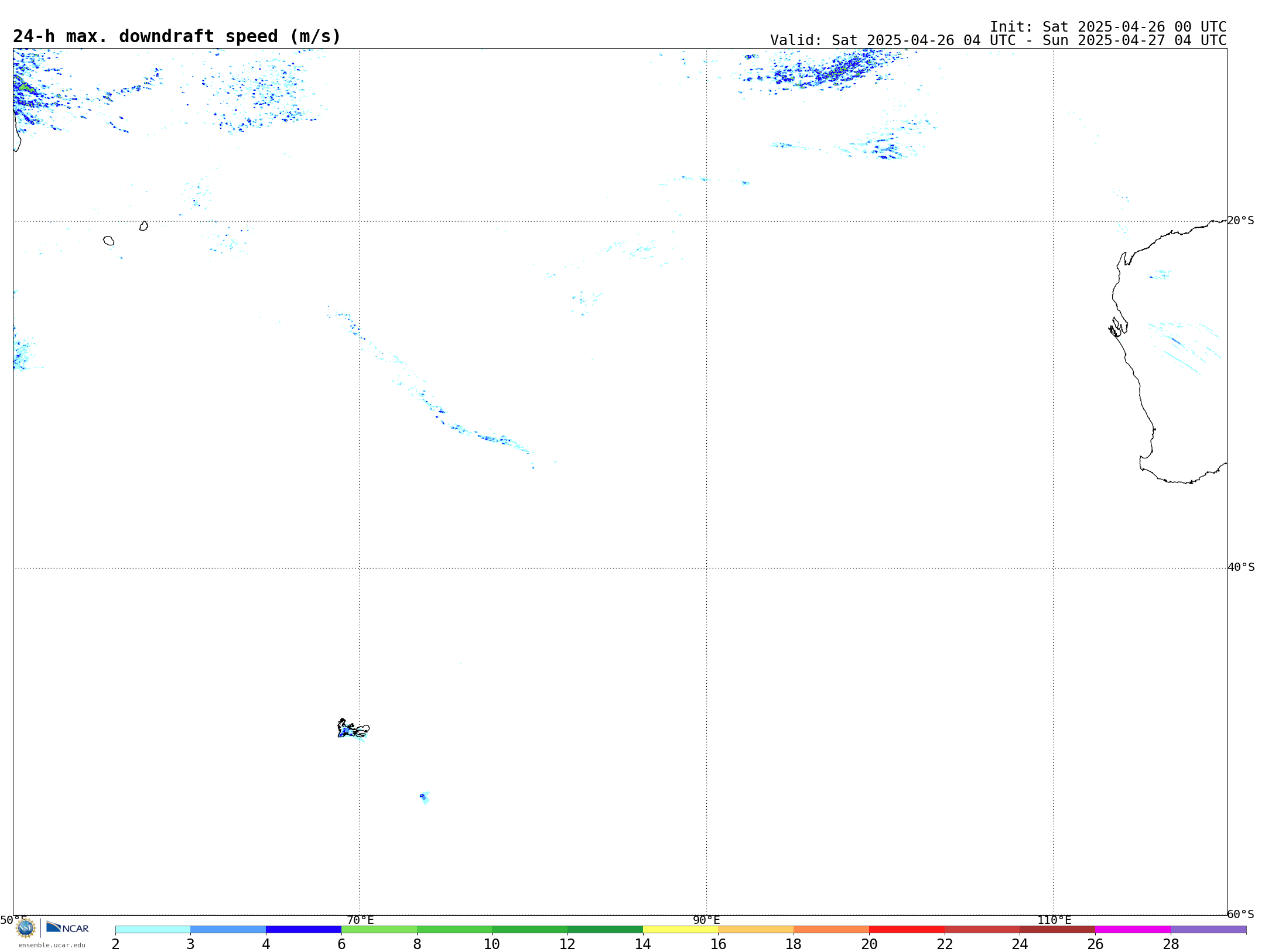Screen dimensions: 1265x952
Task: Click the 60°S latitude label
Action: pos(1240,914)
